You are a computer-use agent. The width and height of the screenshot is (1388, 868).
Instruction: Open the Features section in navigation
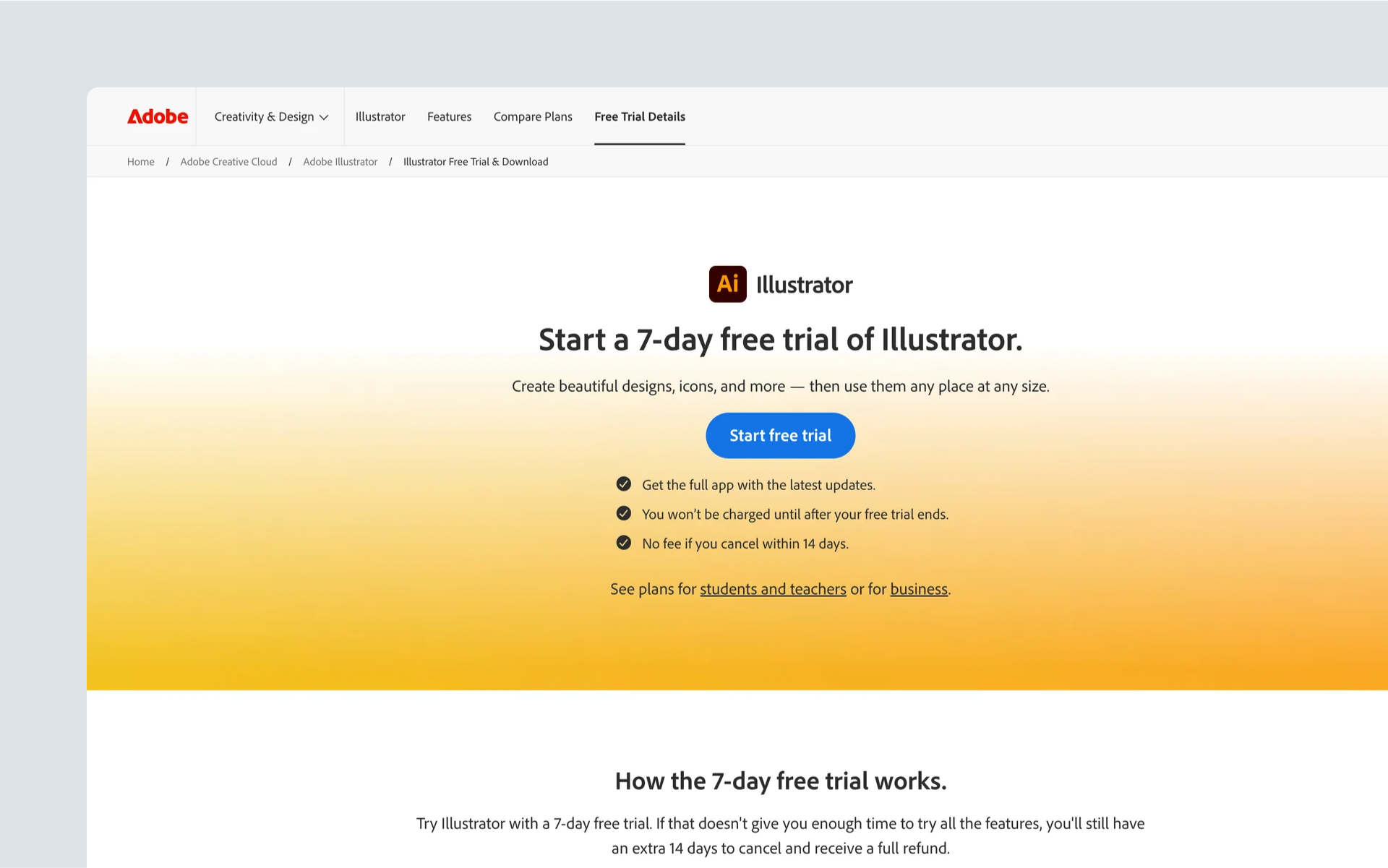click(449, 116)
